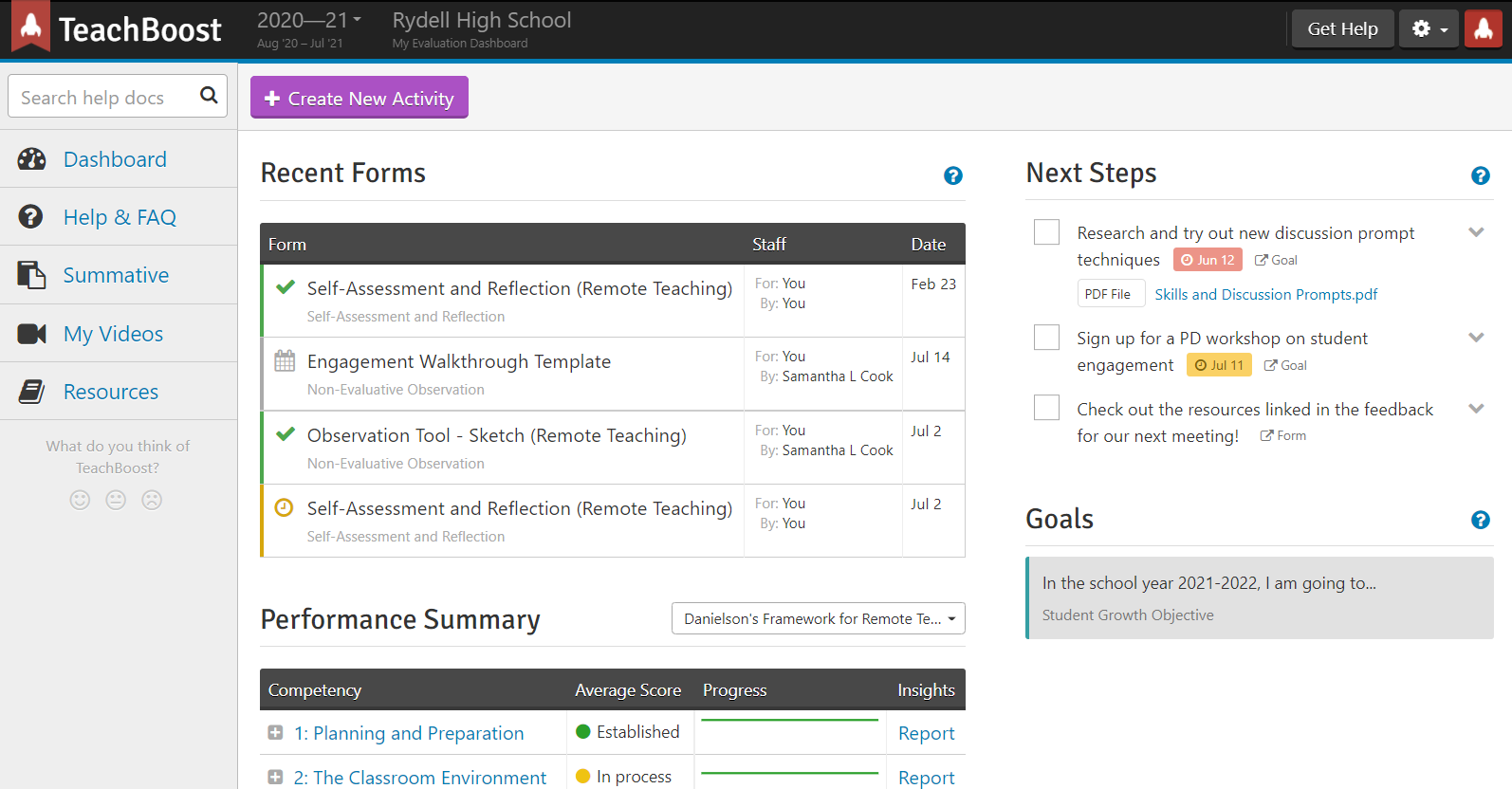Click the clock icon on Jul 2 Self-Assessment

pyautogui.click(x=284, y=507)
